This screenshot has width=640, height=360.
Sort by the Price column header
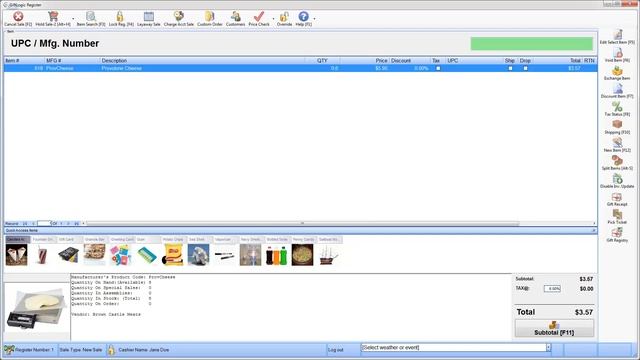point(364,60)
